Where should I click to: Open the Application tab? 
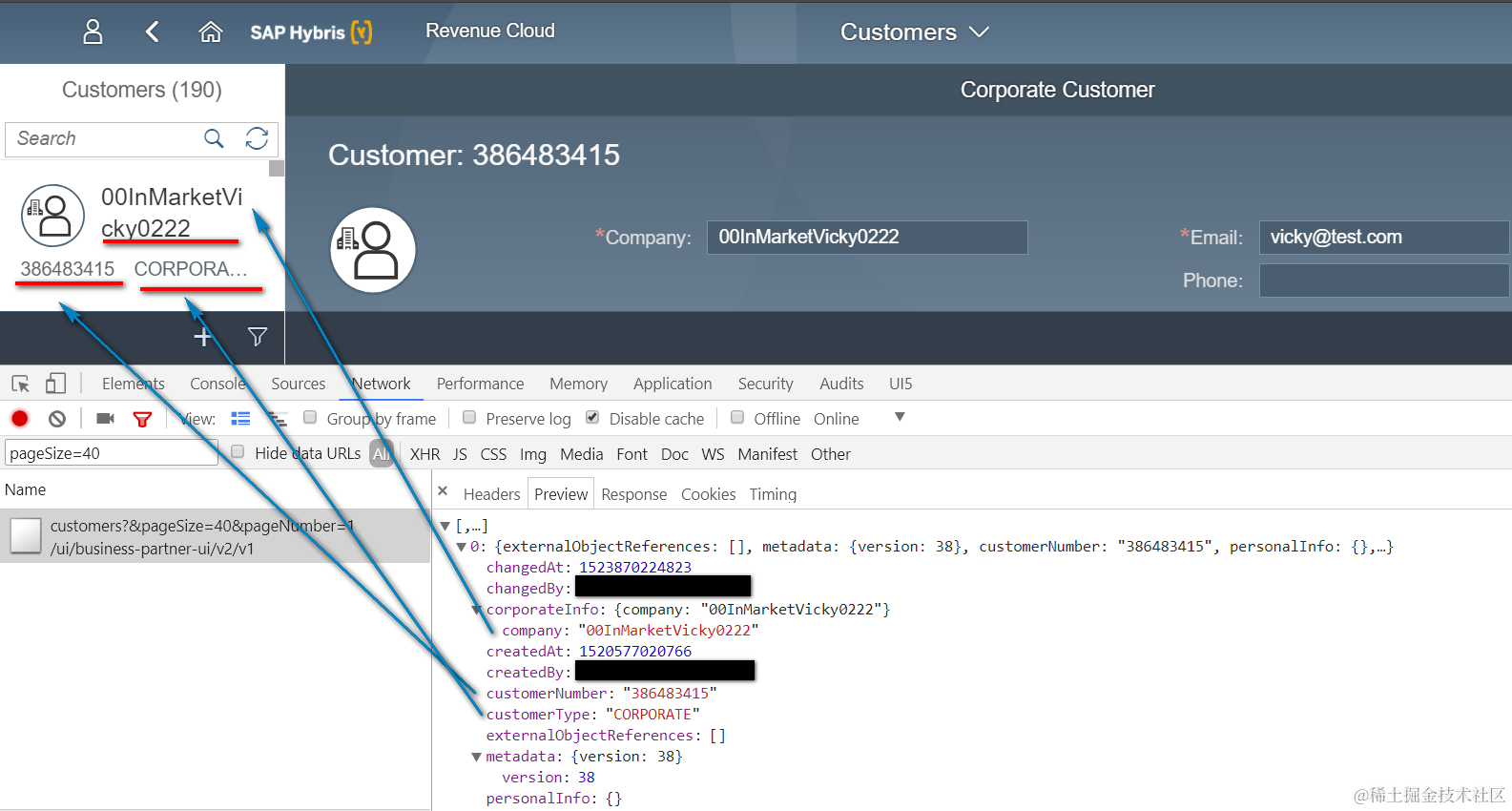point(673,384)
